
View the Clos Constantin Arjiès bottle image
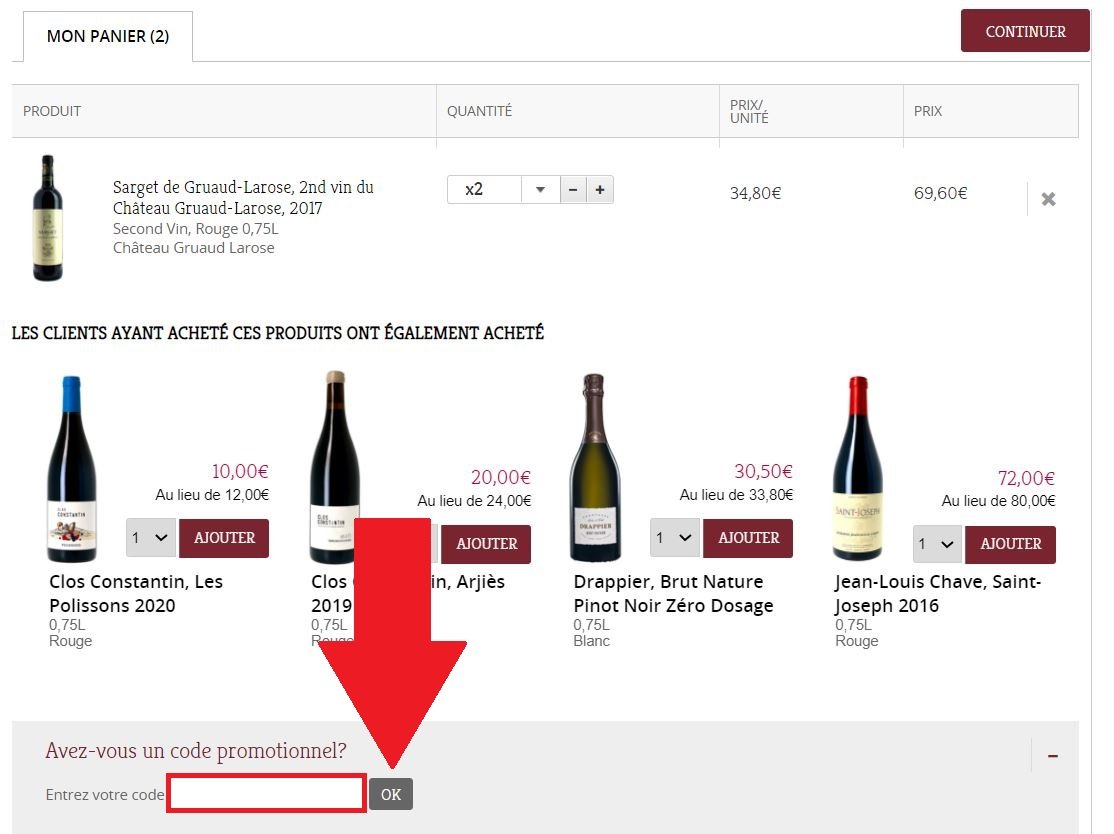334,467
